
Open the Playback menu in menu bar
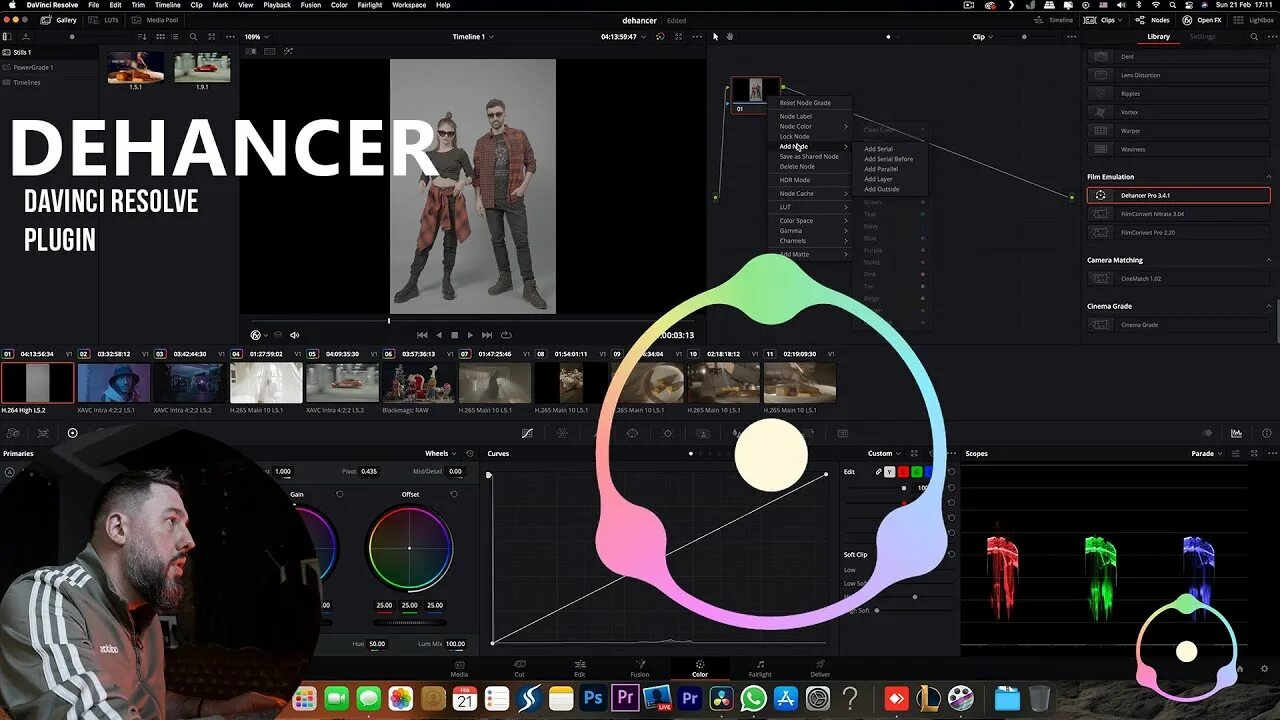(x=277, y=5)
